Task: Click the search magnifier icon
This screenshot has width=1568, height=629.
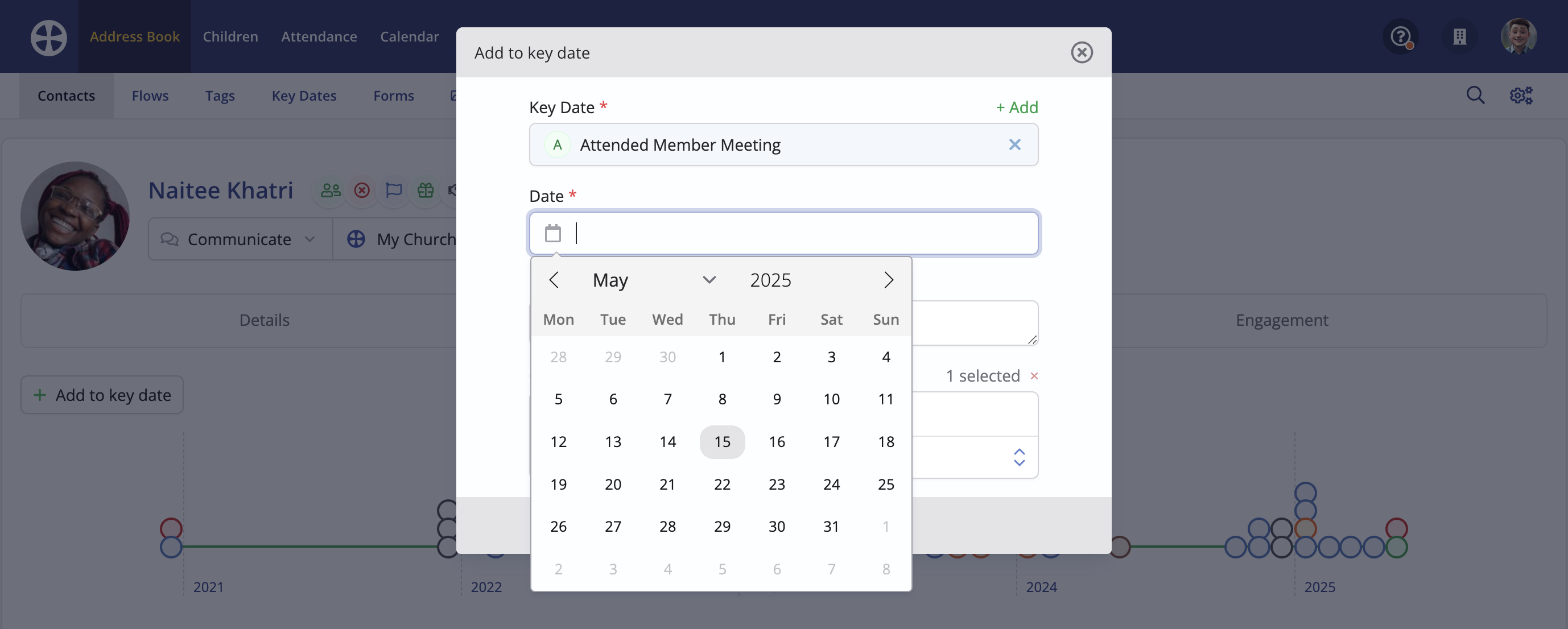Action: pos(1475,96)
